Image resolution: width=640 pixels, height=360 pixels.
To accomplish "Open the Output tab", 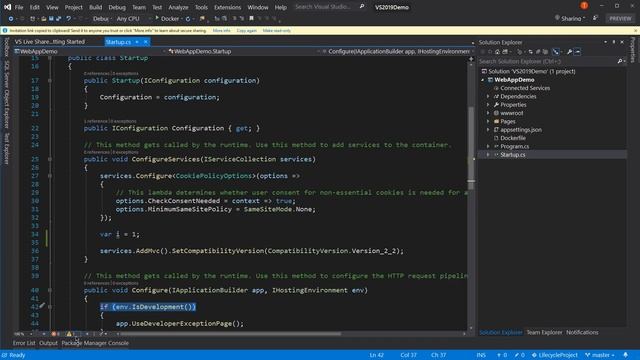I will (48, 343).
